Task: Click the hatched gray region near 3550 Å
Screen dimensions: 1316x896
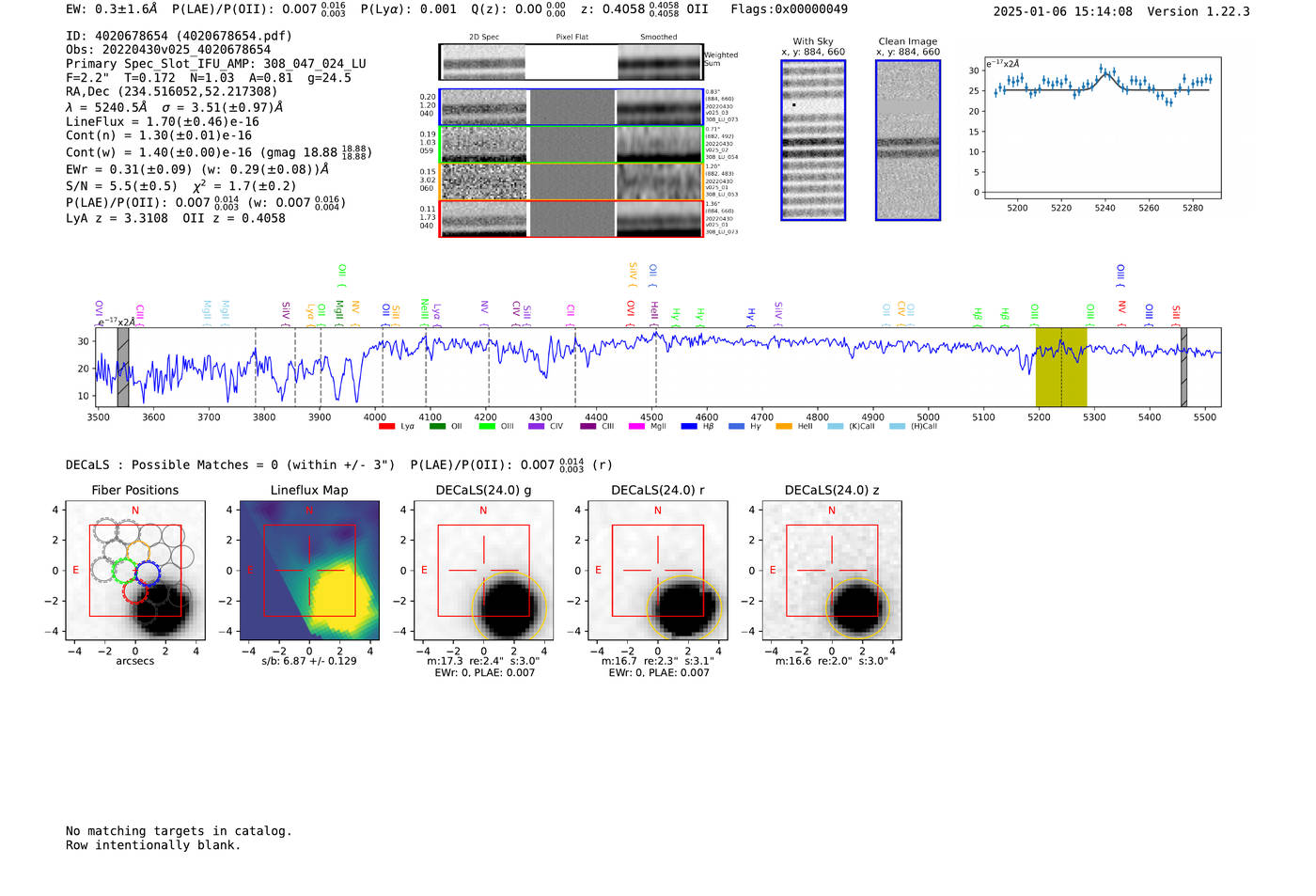Action: (123, 367)
